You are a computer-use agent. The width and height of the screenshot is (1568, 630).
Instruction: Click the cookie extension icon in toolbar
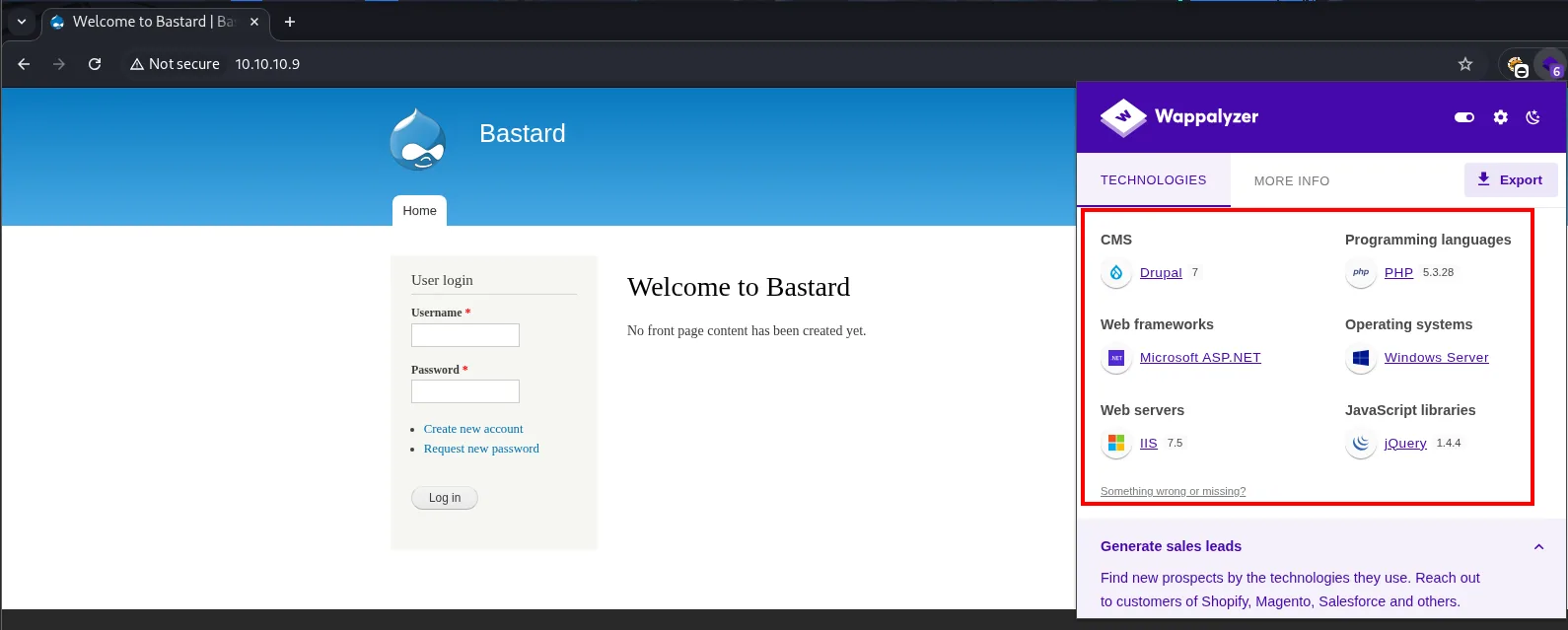click(x=1517, y=66)
